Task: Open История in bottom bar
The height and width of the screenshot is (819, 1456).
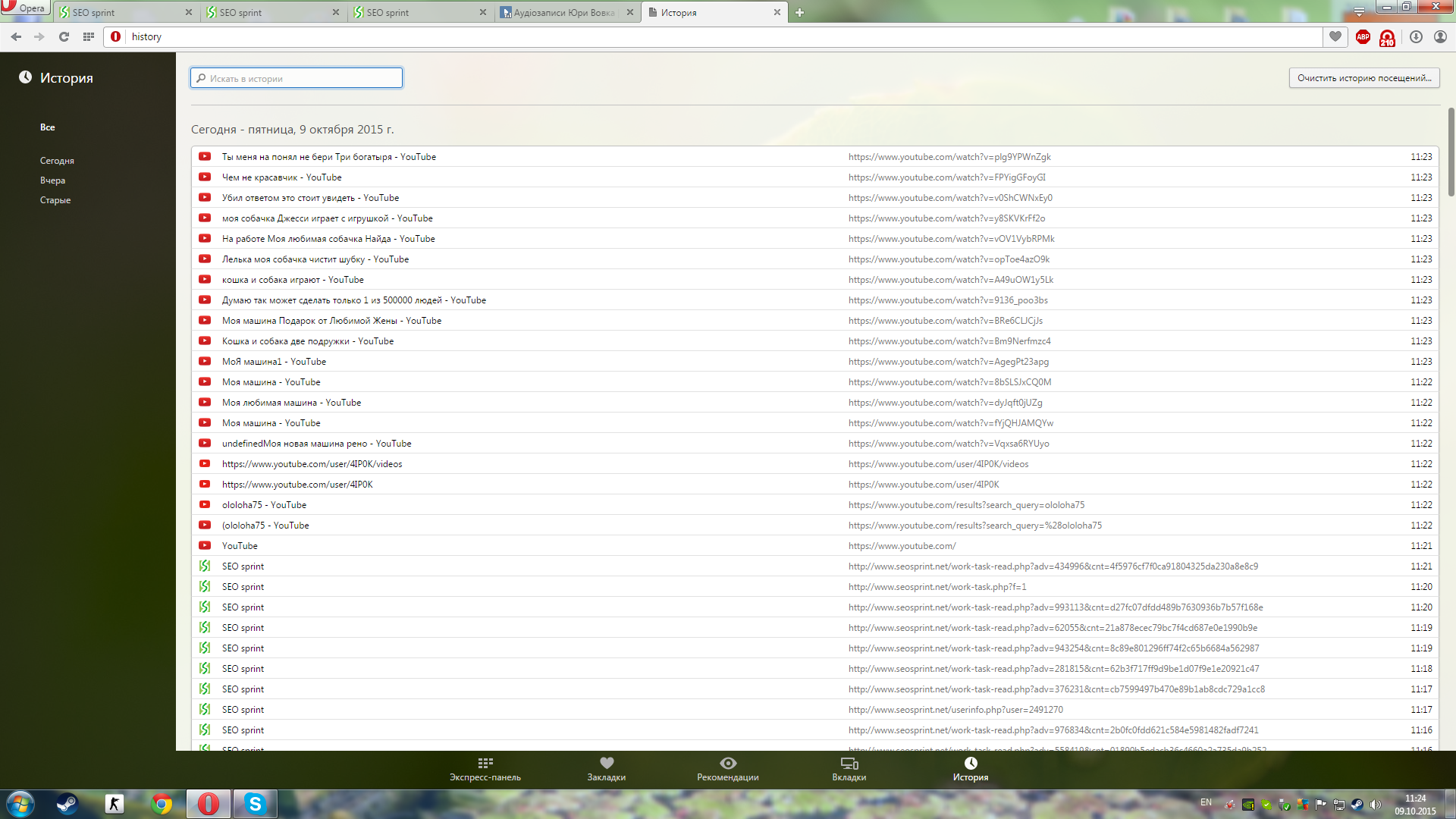Action: [x=971, y=769]
